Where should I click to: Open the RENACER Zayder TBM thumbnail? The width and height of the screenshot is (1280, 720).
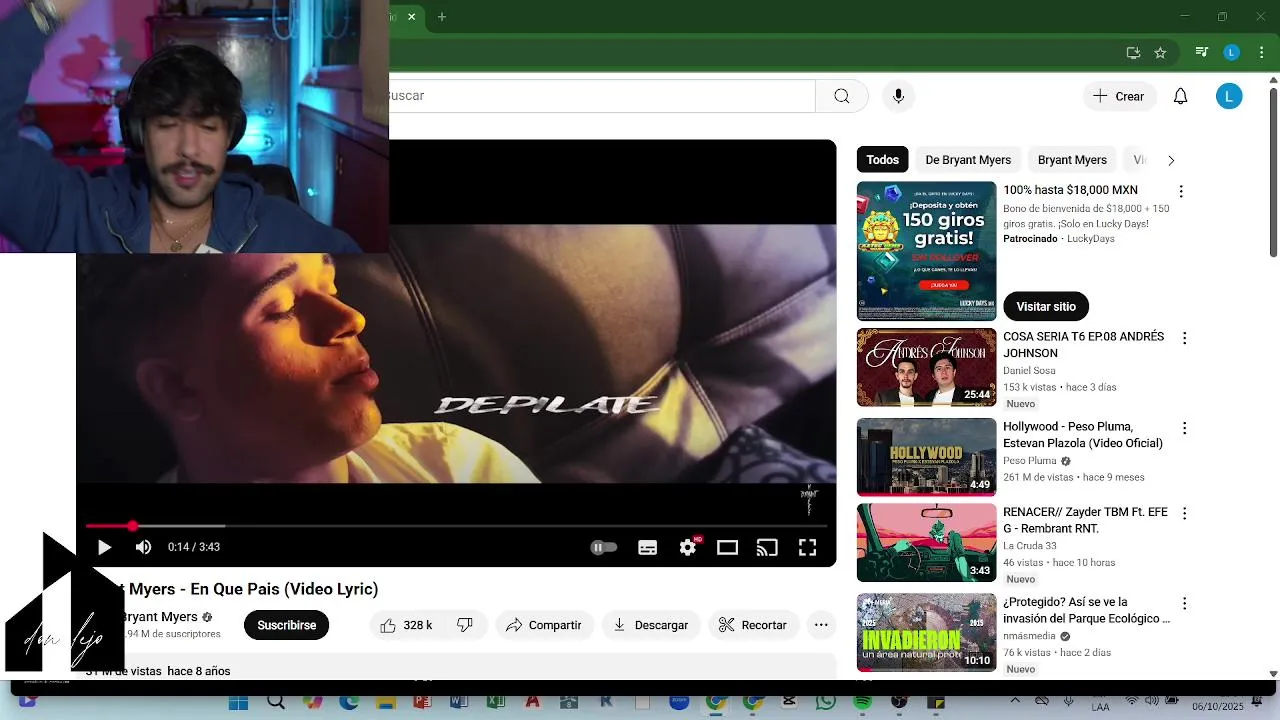(x=927, y=543)
